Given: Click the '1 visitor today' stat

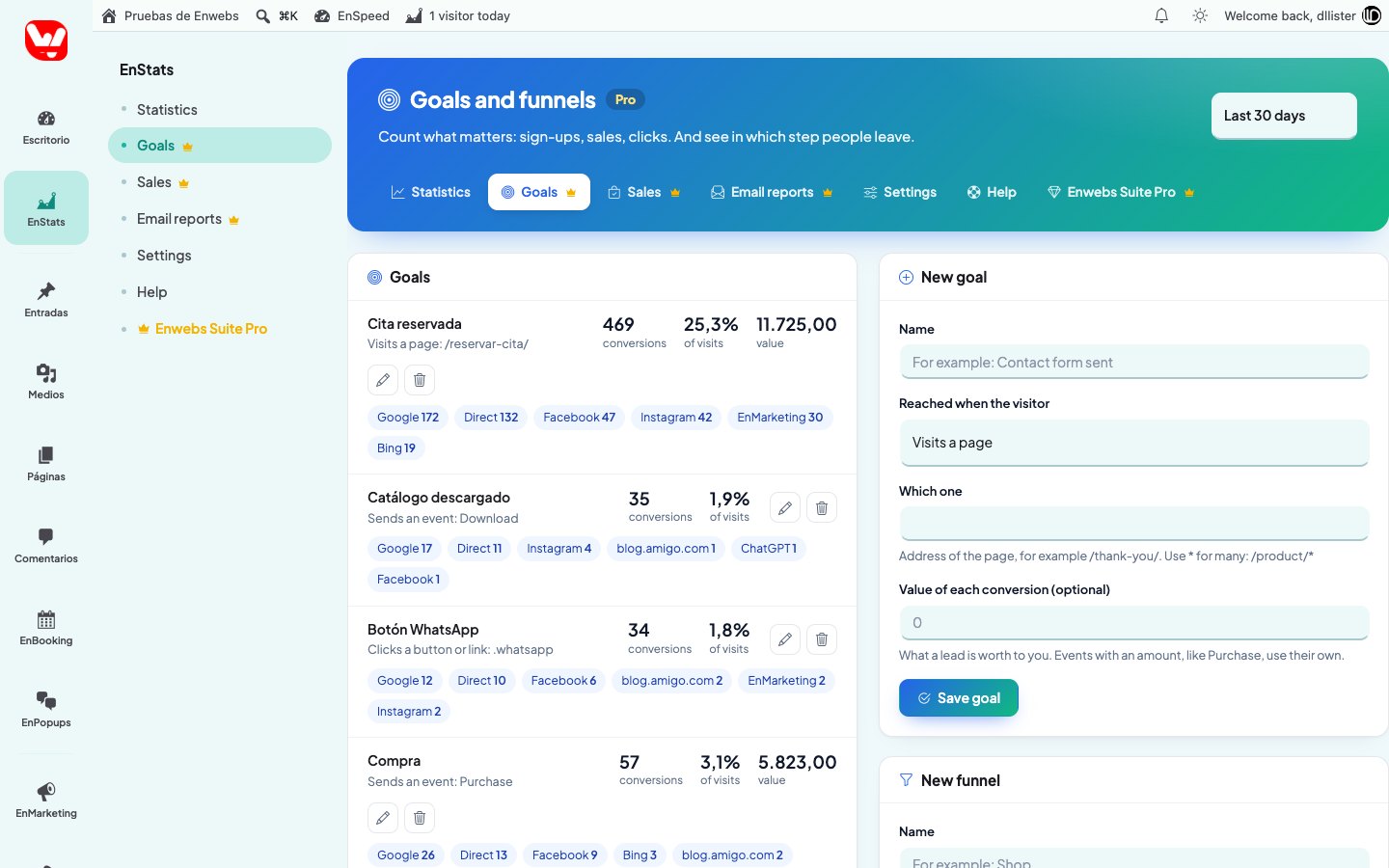Looking at the screenshot, I should point(458,15).
